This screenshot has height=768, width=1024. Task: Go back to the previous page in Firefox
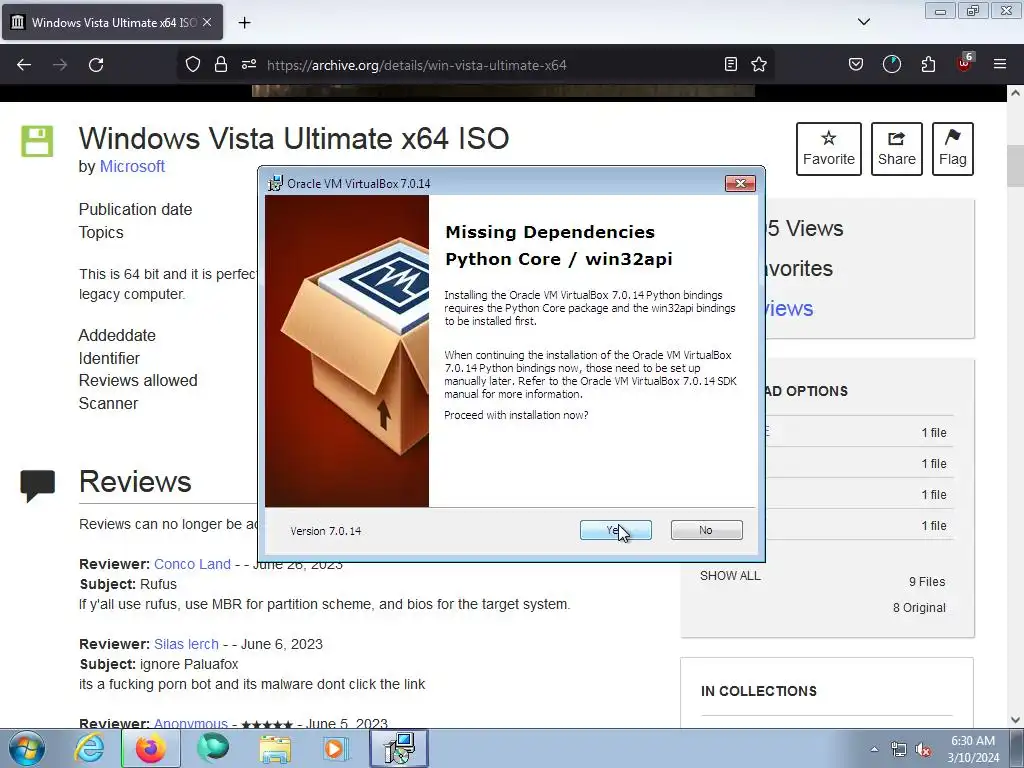(x=24, y=65)
